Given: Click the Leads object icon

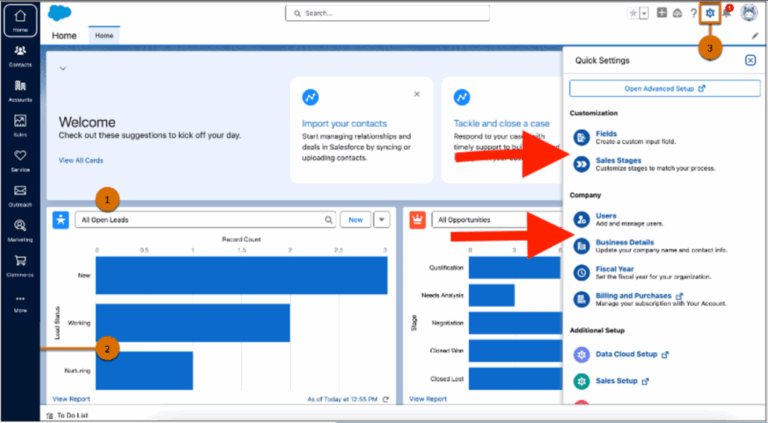Looking at the screenshot, I should (61, 220).
